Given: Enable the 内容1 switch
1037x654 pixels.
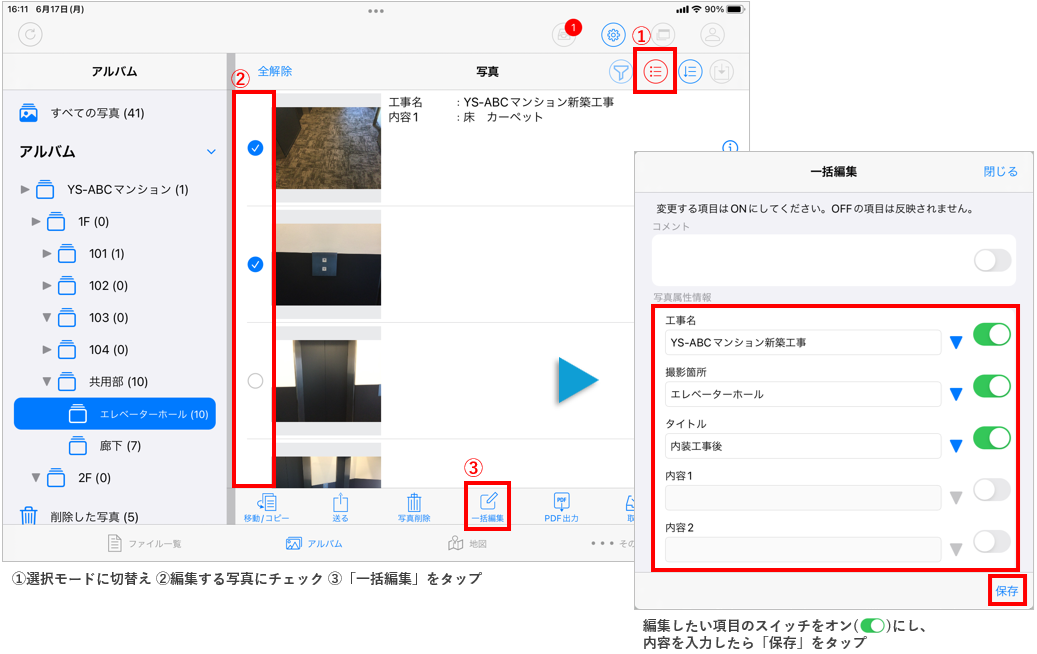Looking at the screenshot, I should (x=992, y=489).
